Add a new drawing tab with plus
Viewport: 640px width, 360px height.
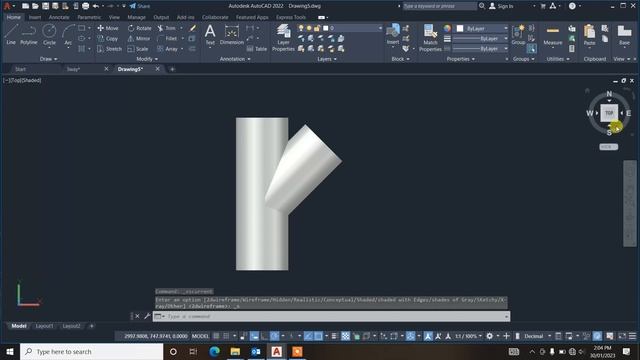click(x=172, y=69)
